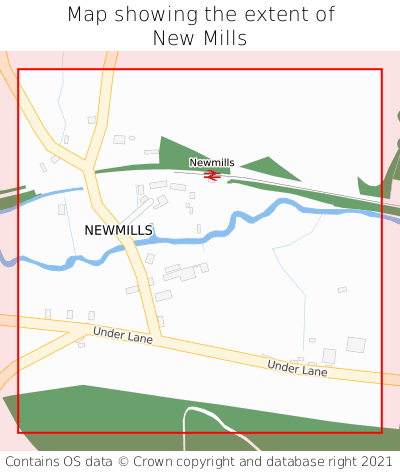The image size is (400, 472).
Task: Click the building cluster south of river
Action: click(182, 273)
